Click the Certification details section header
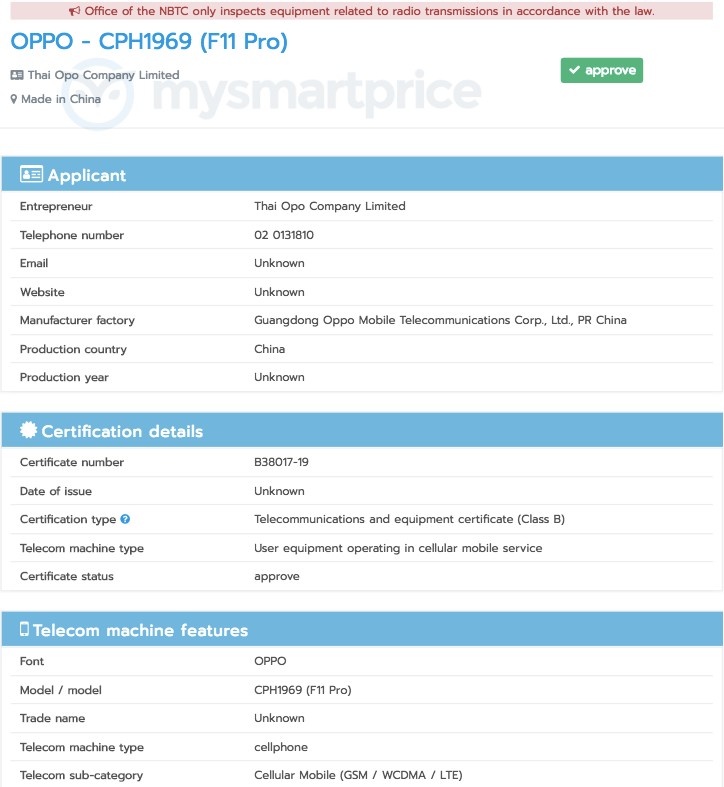This screenshot has height=787, width=724. click(362, 430)
